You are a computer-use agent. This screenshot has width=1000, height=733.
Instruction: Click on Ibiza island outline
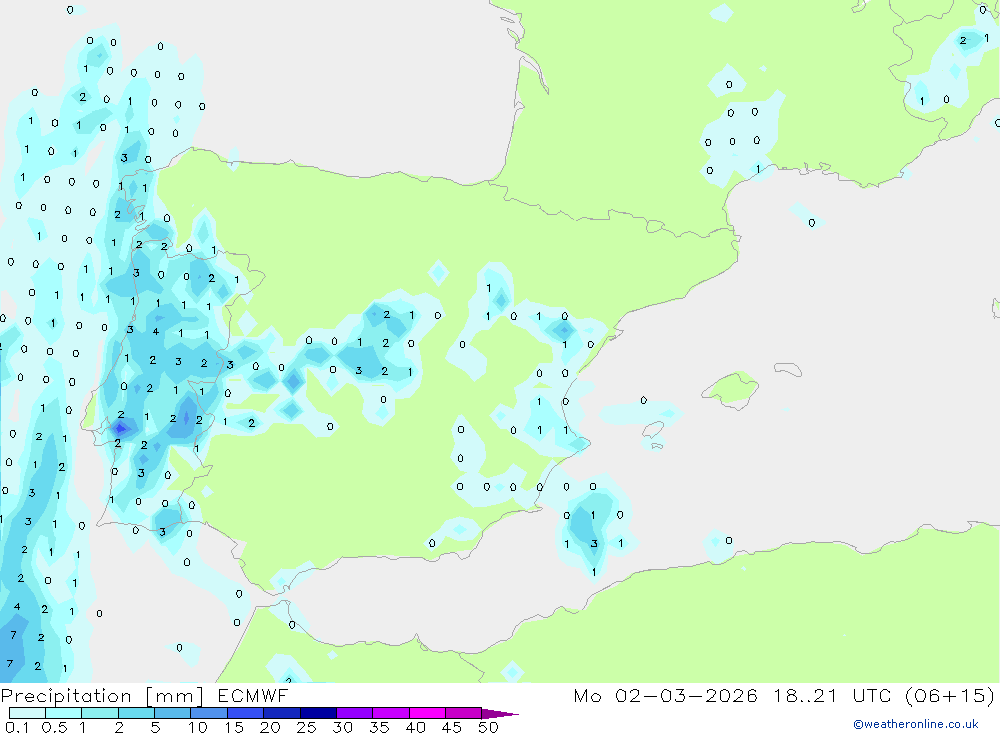click(x=653, y=430)
